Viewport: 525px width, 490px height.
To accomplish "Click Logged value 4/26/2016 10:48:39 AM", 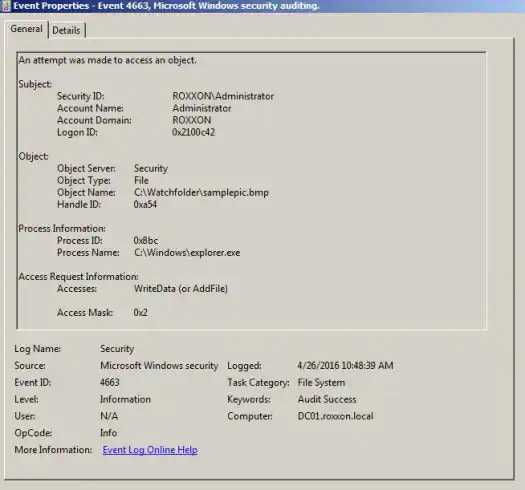I will click(346, 366).
